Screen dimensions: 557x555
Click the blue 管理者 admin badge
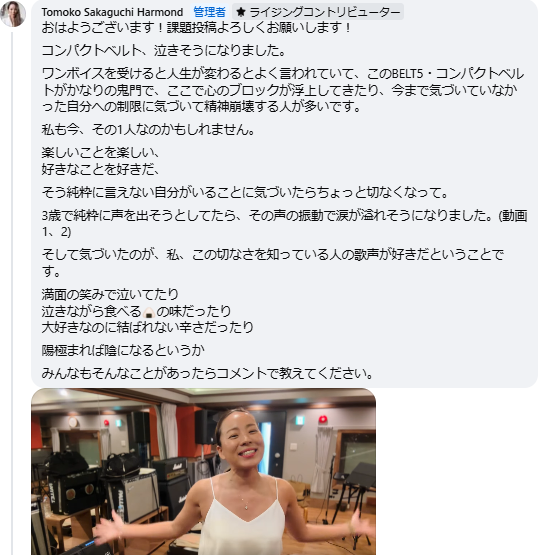[209, 12]
